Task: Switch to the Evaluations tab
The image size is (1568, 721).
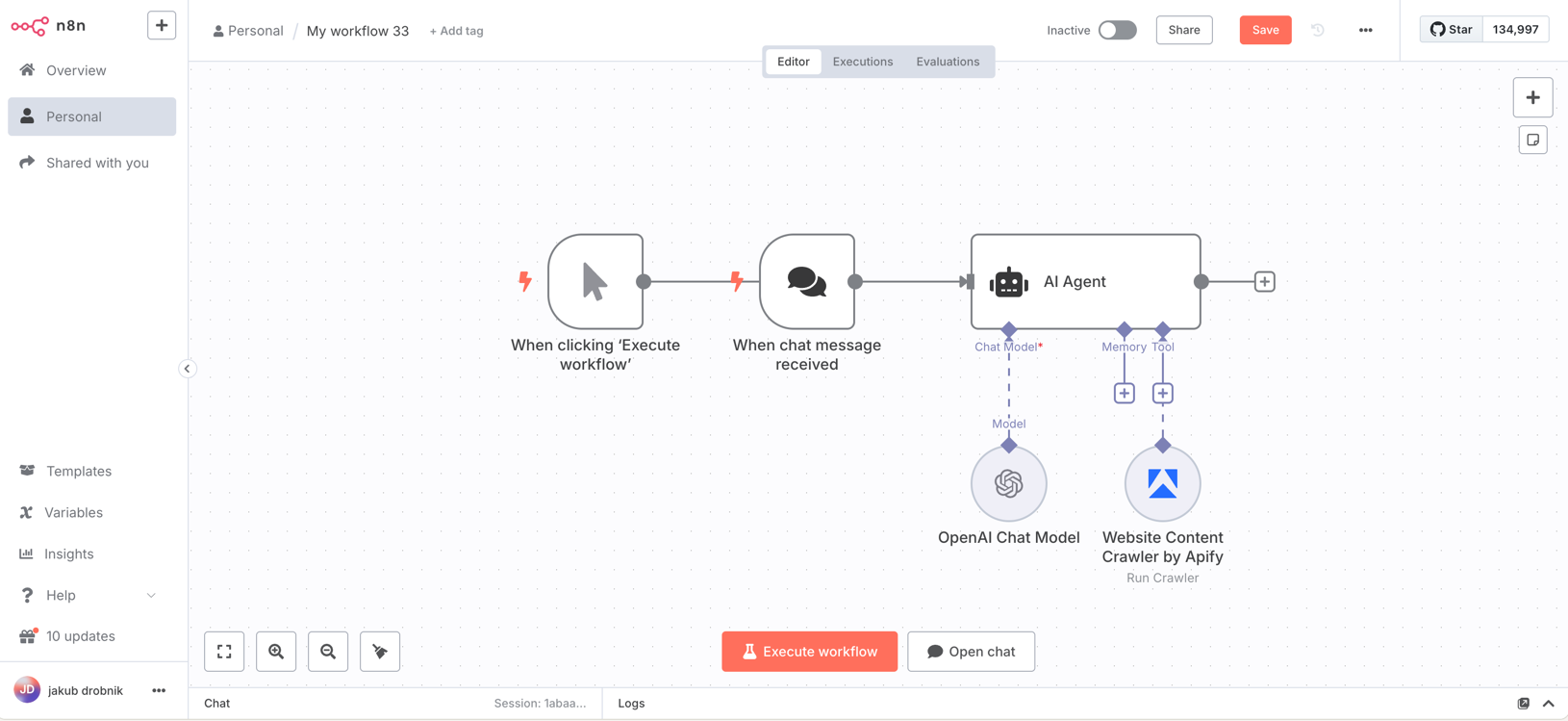Action: click(947, 62)
